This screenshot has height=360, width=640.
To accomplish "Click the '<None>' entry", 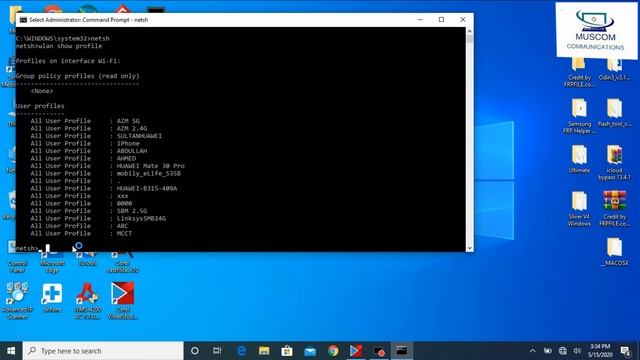I will (42, 91).
